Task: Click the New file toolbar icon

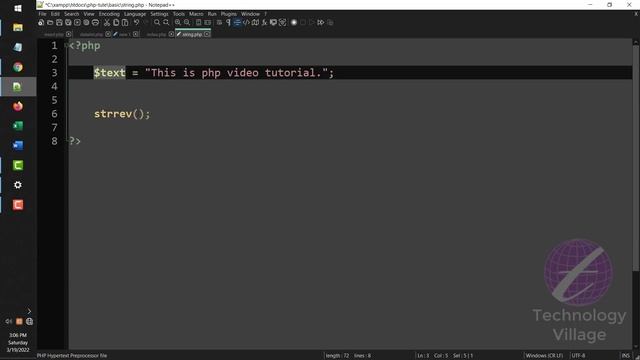Action: point(41,22)
